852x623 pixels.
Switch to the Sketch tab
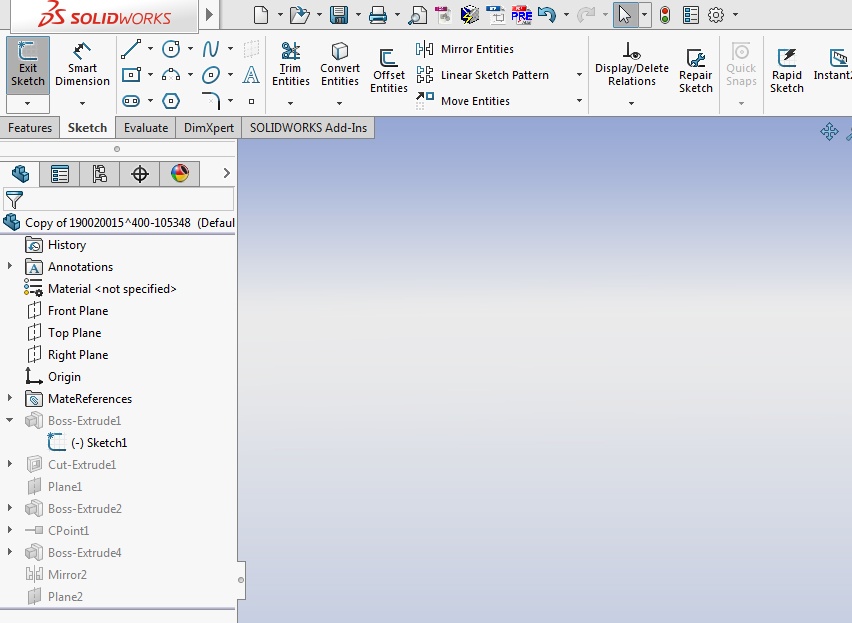87,128
